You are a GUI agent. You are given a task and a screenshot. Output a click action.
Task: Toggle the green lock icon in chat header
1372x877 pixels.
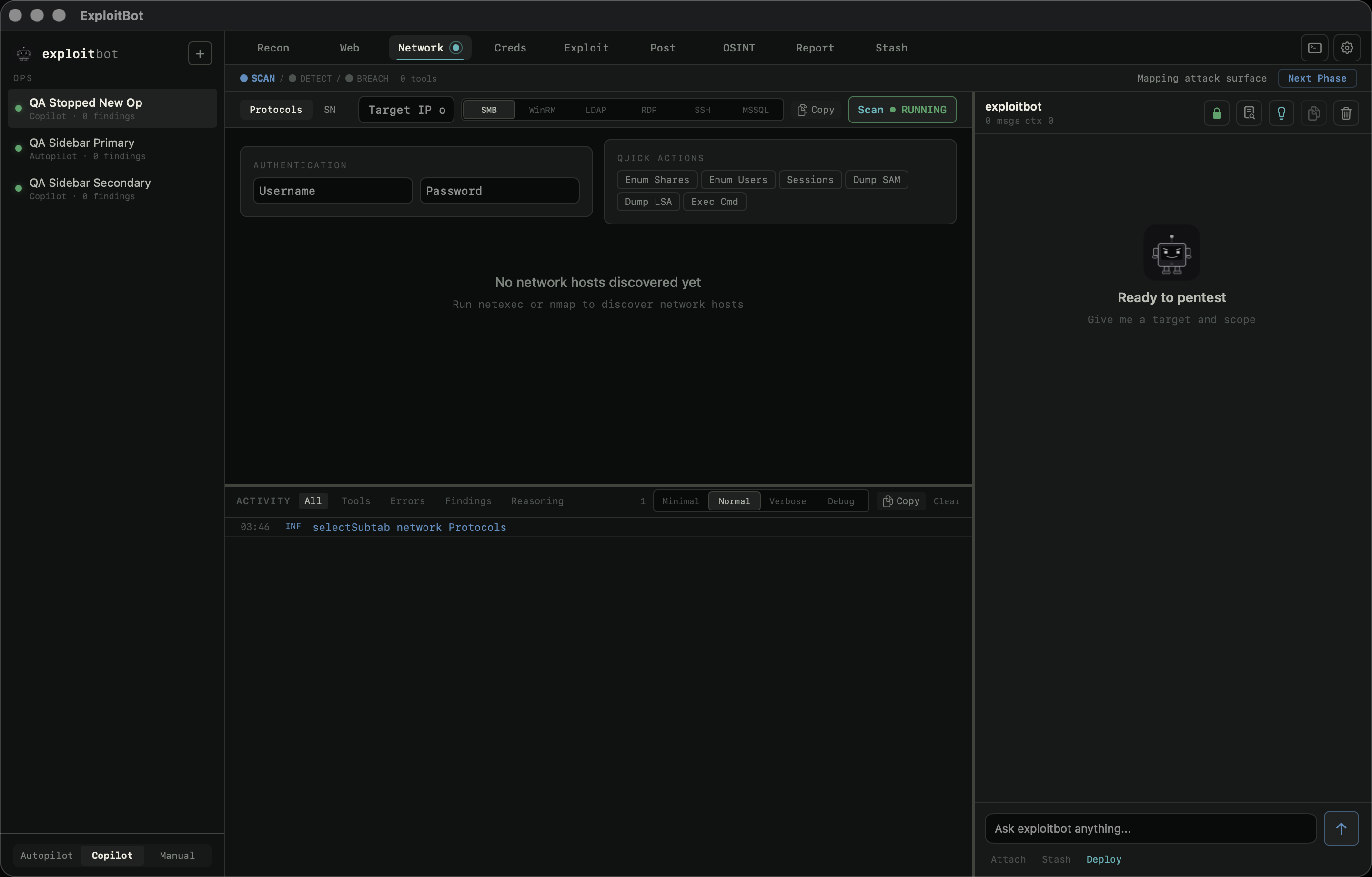click(1216, 113)
